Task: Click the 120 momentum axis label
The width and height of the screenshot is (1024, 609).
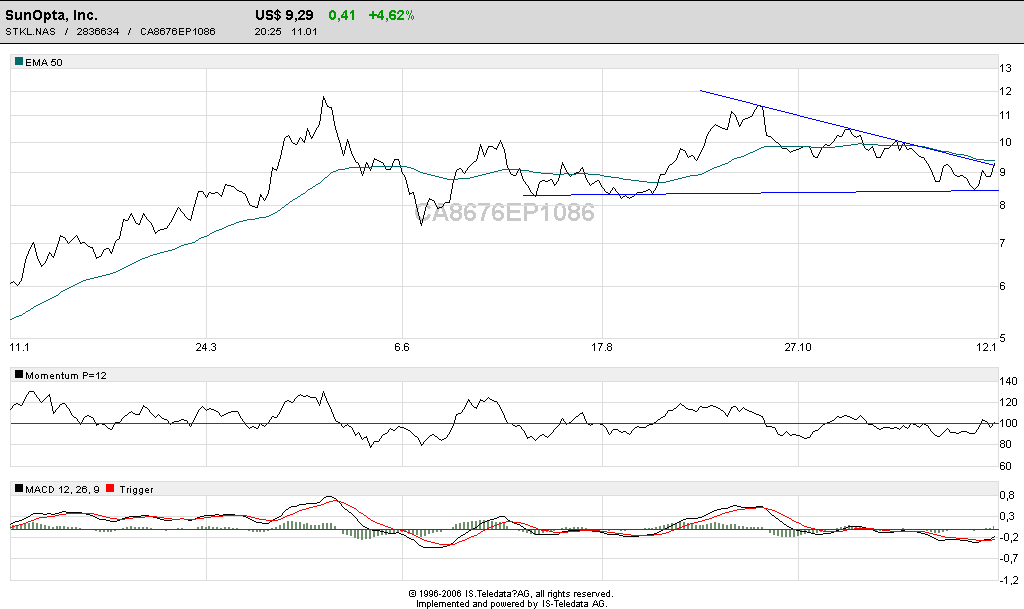Action: (x=1008, y=402)
